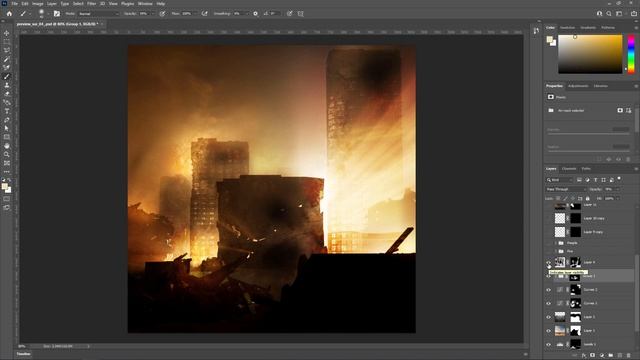Open the Filter menu
Image resolution: width=640 pixels, height=360 pixels.
[x=91, y=4]
